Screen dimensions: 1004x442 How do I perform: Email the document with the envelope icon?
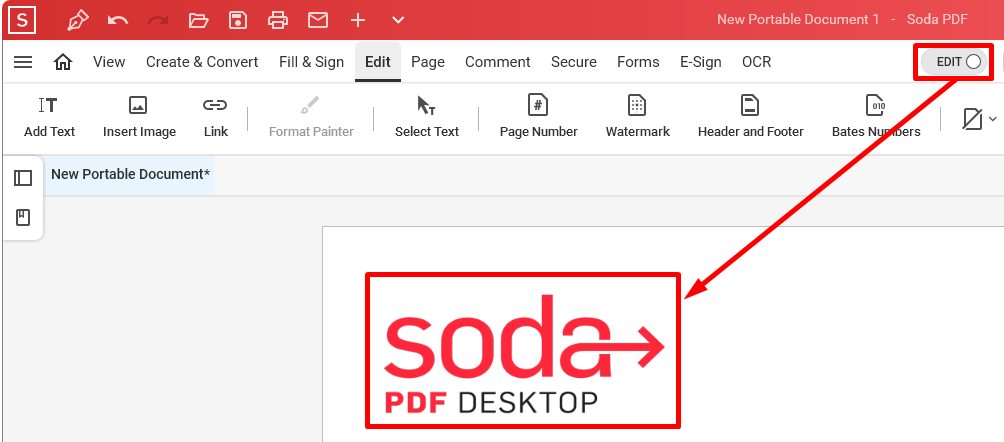[318, 20]
